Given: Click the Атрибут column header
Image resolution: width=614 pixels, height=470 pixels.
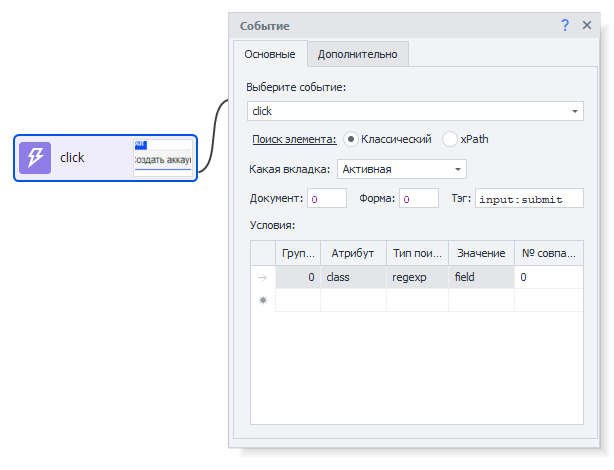Looking at the screenshot, I should 353,253.
